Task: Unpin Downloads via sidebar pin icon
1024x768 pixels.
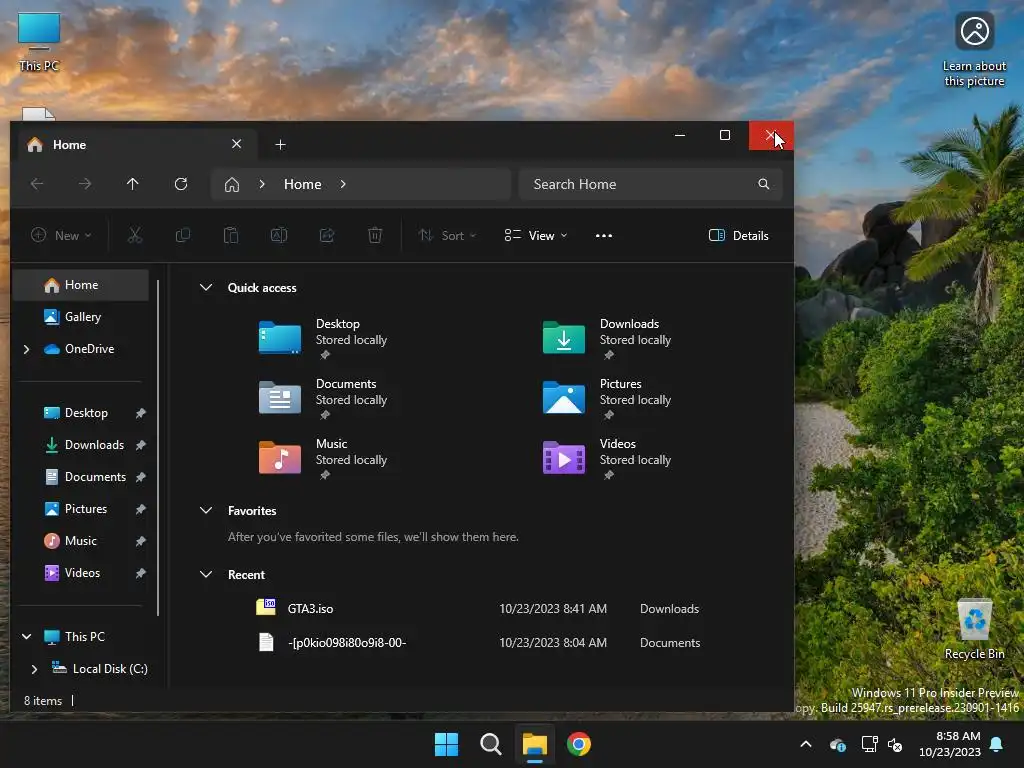Action: point(140,445)
